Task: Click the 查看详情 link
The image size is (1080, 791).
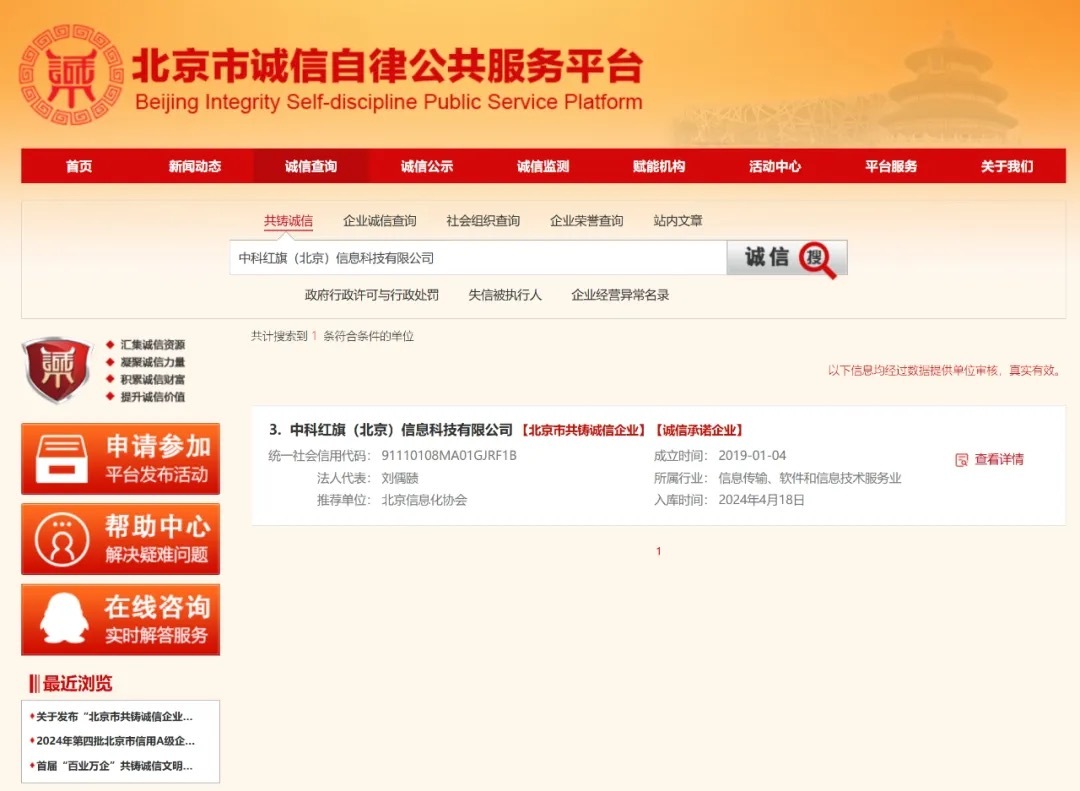Action: click(x=999, y=460)
